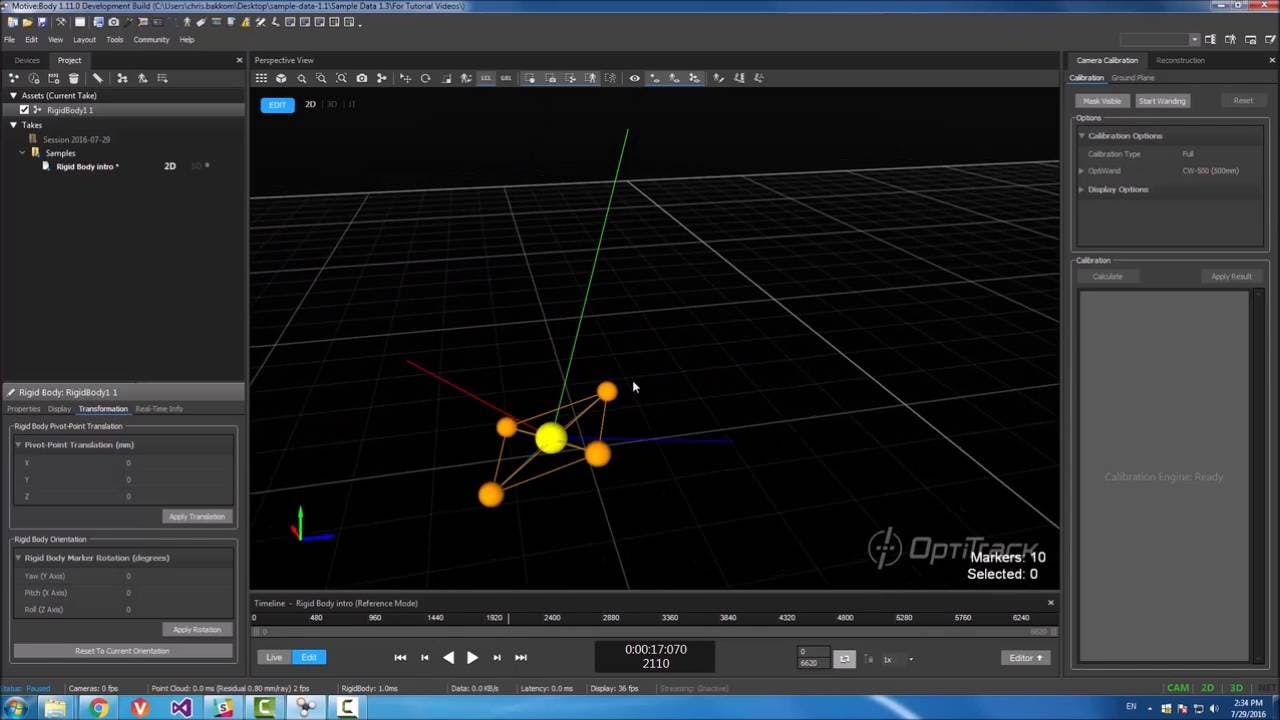Open Visual Studio from the taskbar
Image resolution: width=1280 pixels, height=720 pixels.
(x=181, y=708)
